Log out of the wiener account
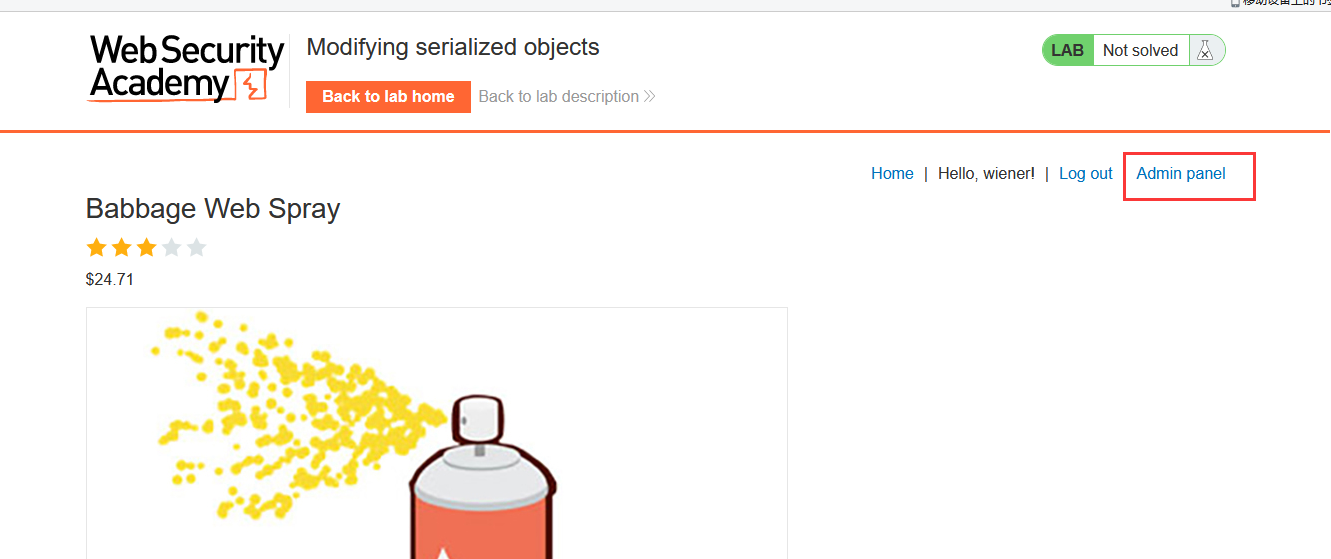1331x559 pixels. [1085, 174]
